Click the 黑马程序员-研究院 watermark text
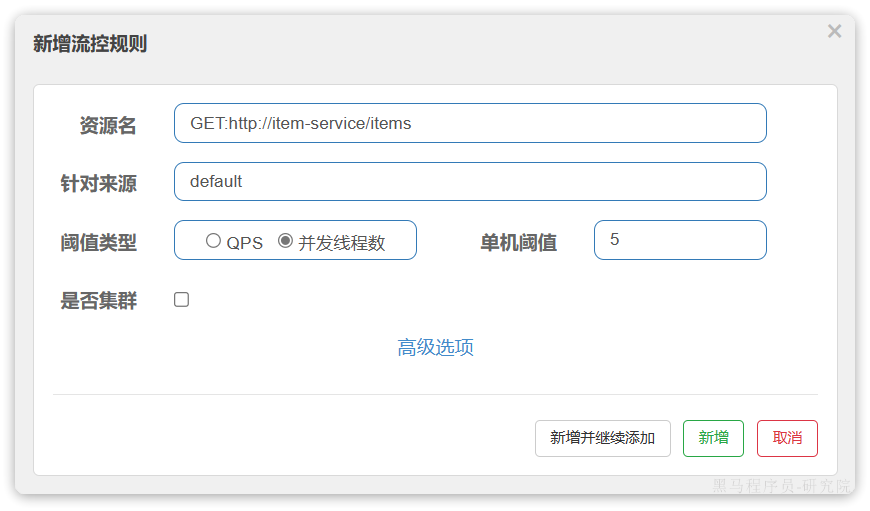This screenshot has height=511, width=870. coord(780,487)
